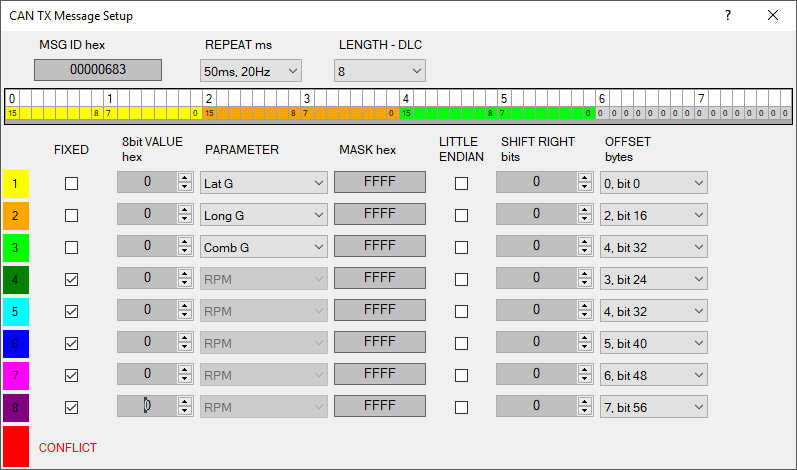Click MASK hex FFFF for Comb G row

(x=379, y=247)
